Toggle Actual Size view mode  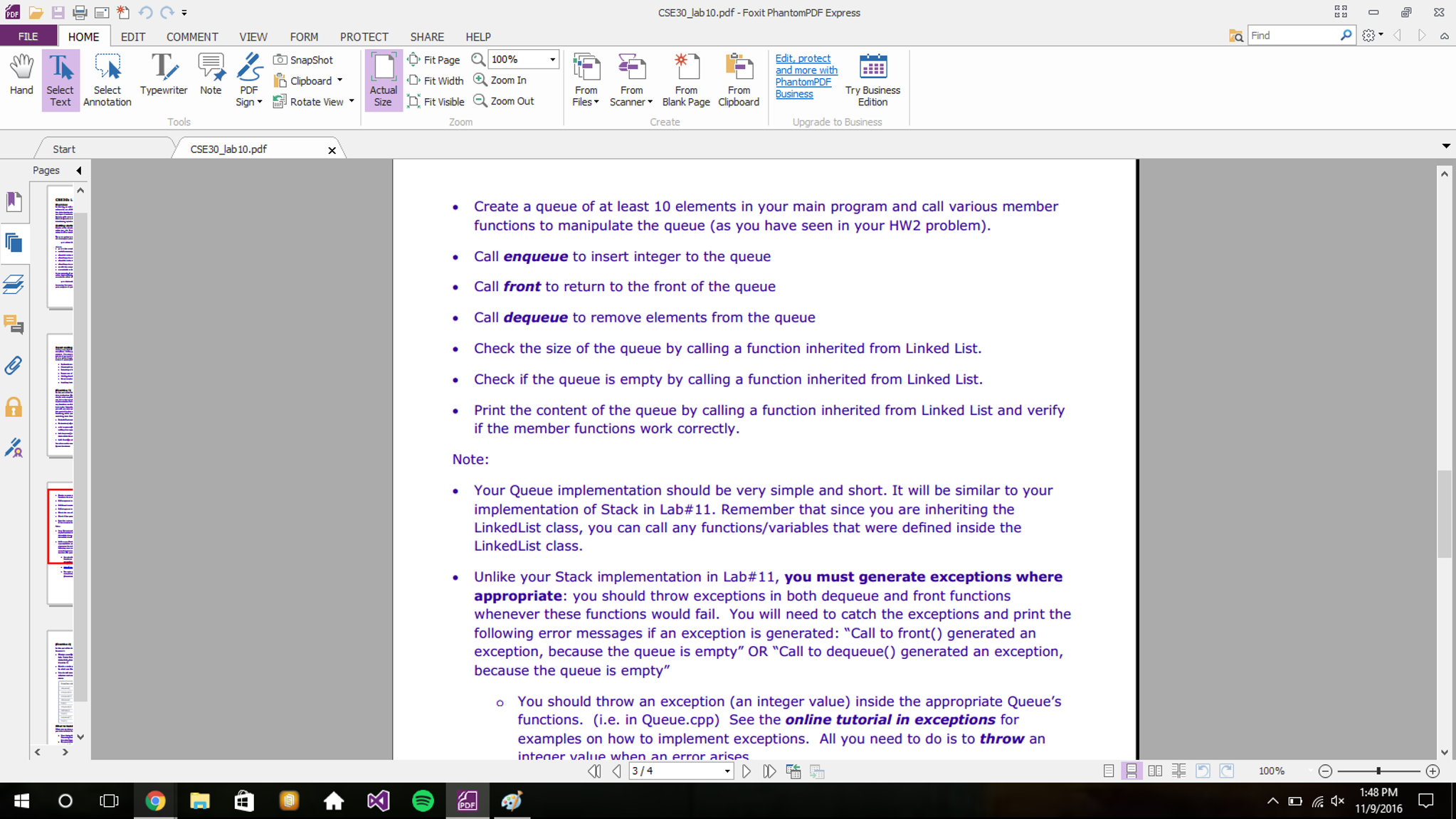[x=383, y=80]
